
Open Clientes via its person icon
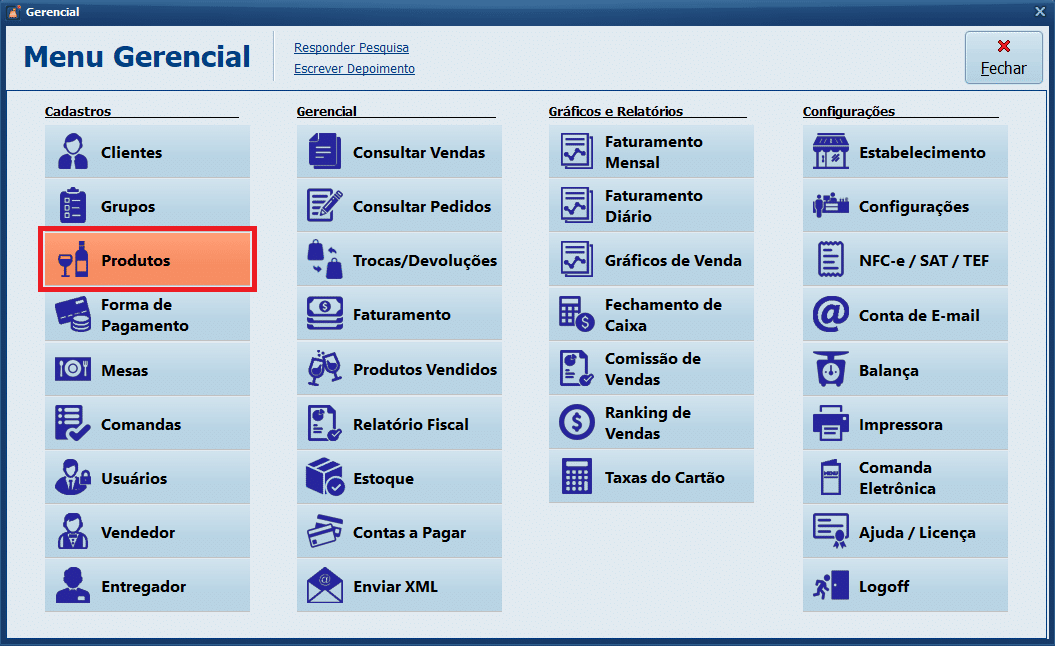[73, 152]
